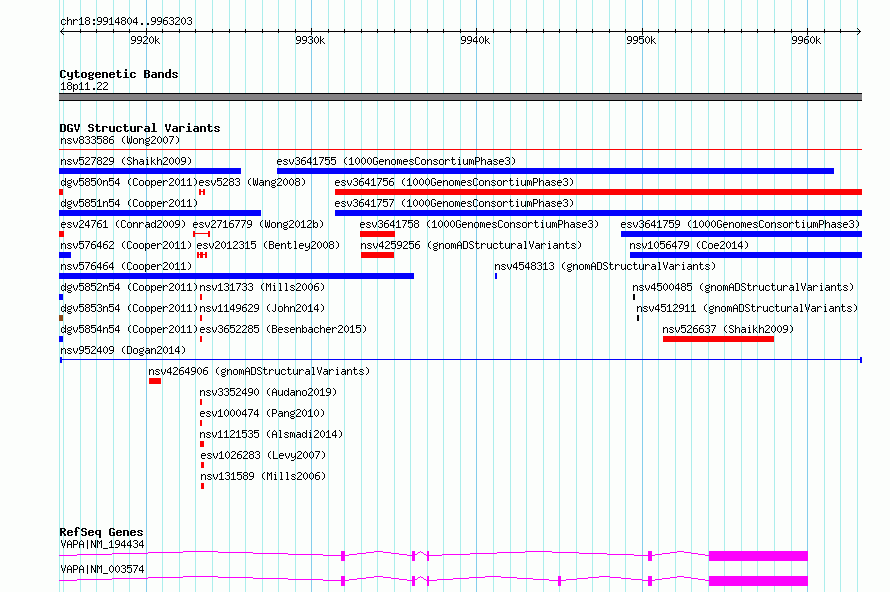Open nsv3352490 (Audano2019) label
The height and width of the screenshot is (592, 890).
click(268, 392)
